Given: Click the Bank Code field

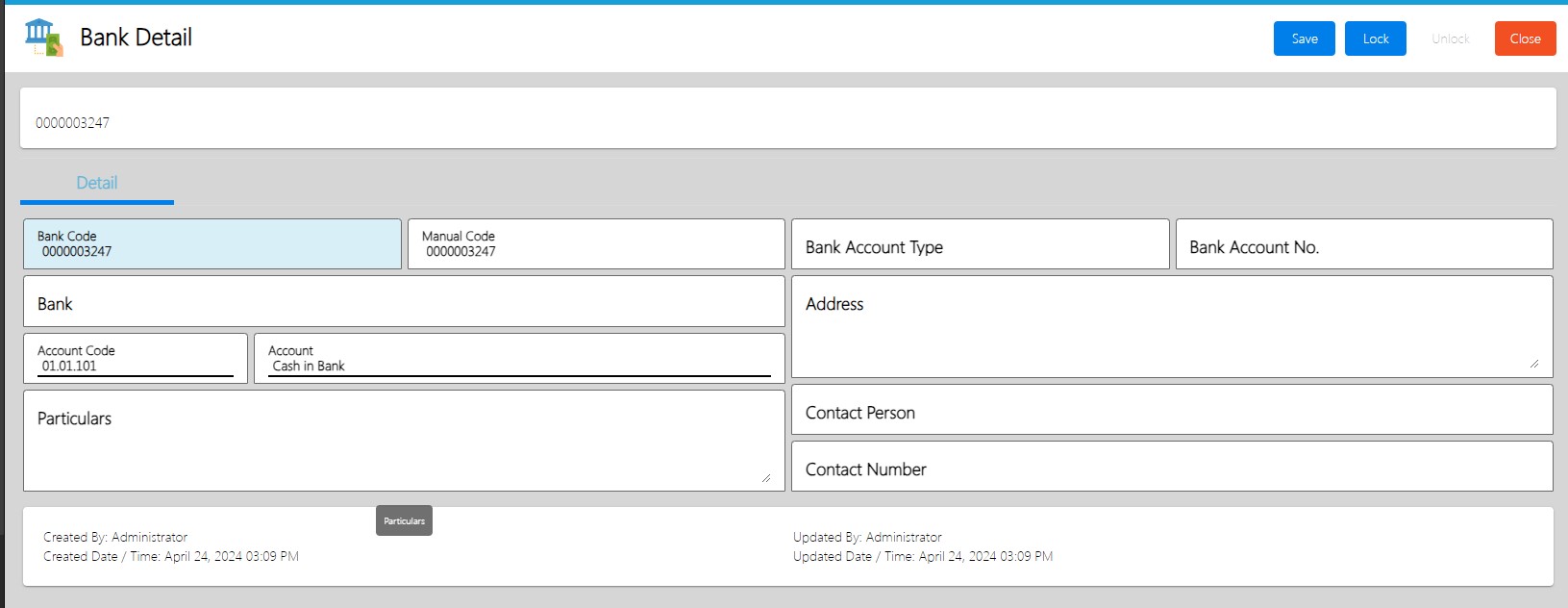Looking at the screenshot, I should 212,244.
